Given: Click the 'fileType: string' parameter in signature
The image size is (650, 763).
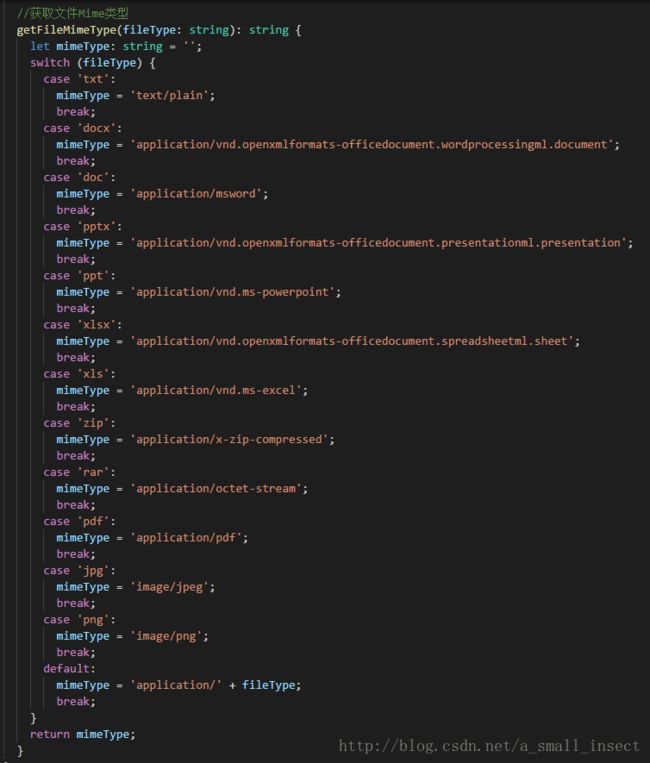Looking at the screenshot, I should [176, 30].
